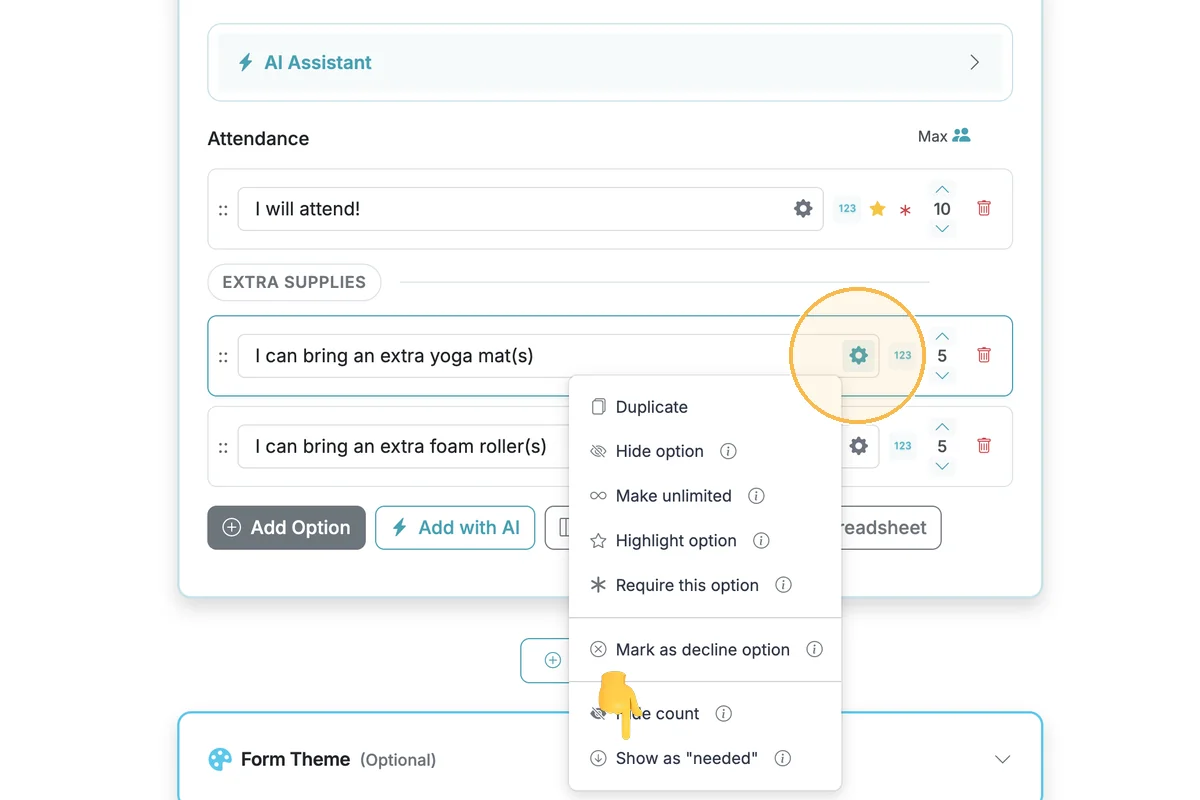
Task: Choose 'Duplicate' from the option menu
Action: 651,407
